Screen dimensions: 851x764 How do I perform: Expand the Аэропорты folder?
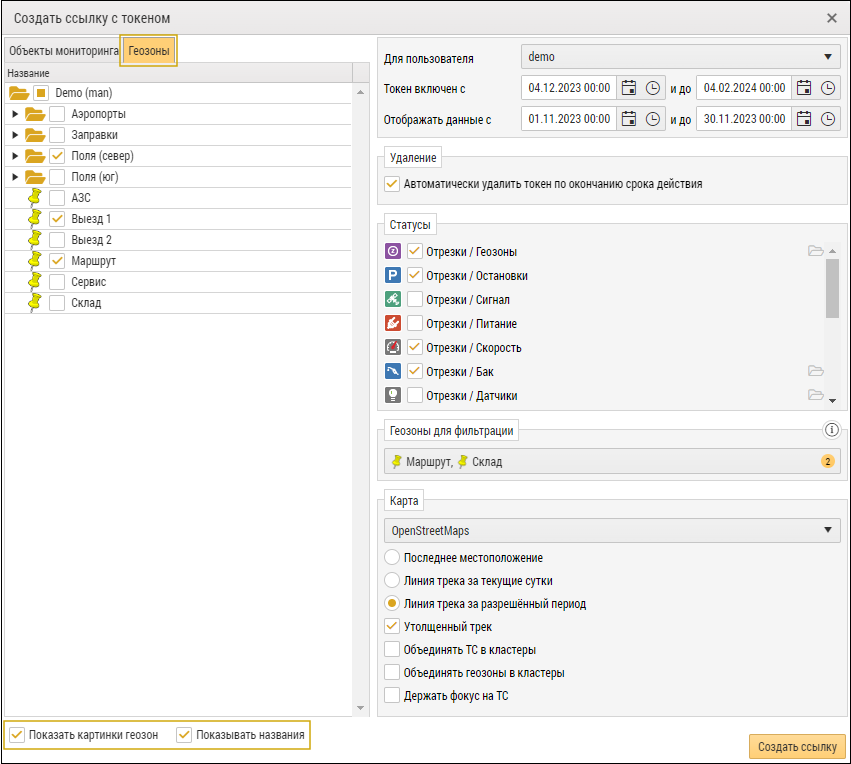pyautogui.click(x=15, y=114)
